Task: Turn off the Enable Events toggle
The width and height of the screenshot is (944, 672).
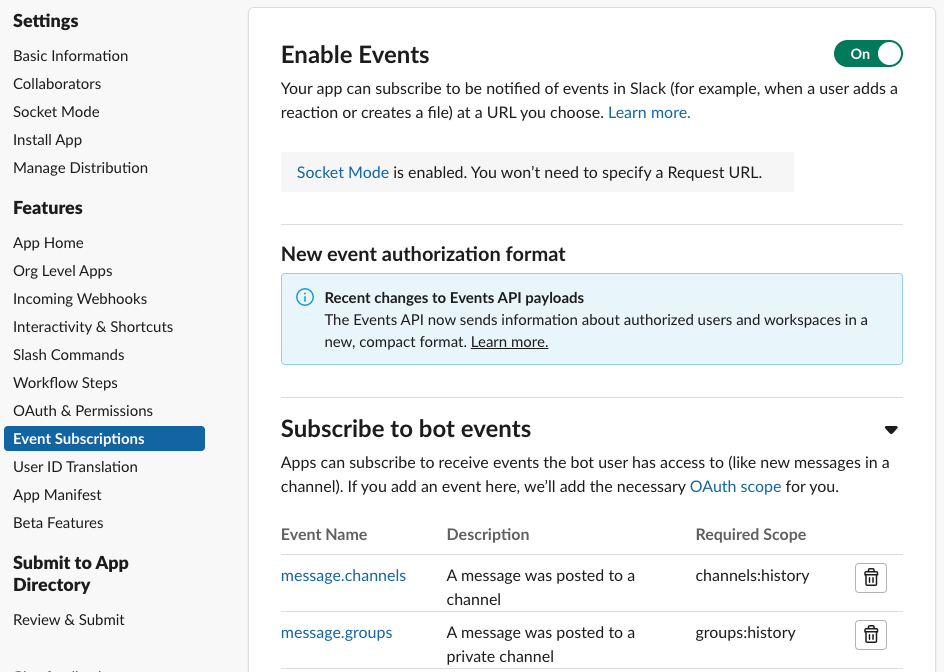Action: [868, 54]
